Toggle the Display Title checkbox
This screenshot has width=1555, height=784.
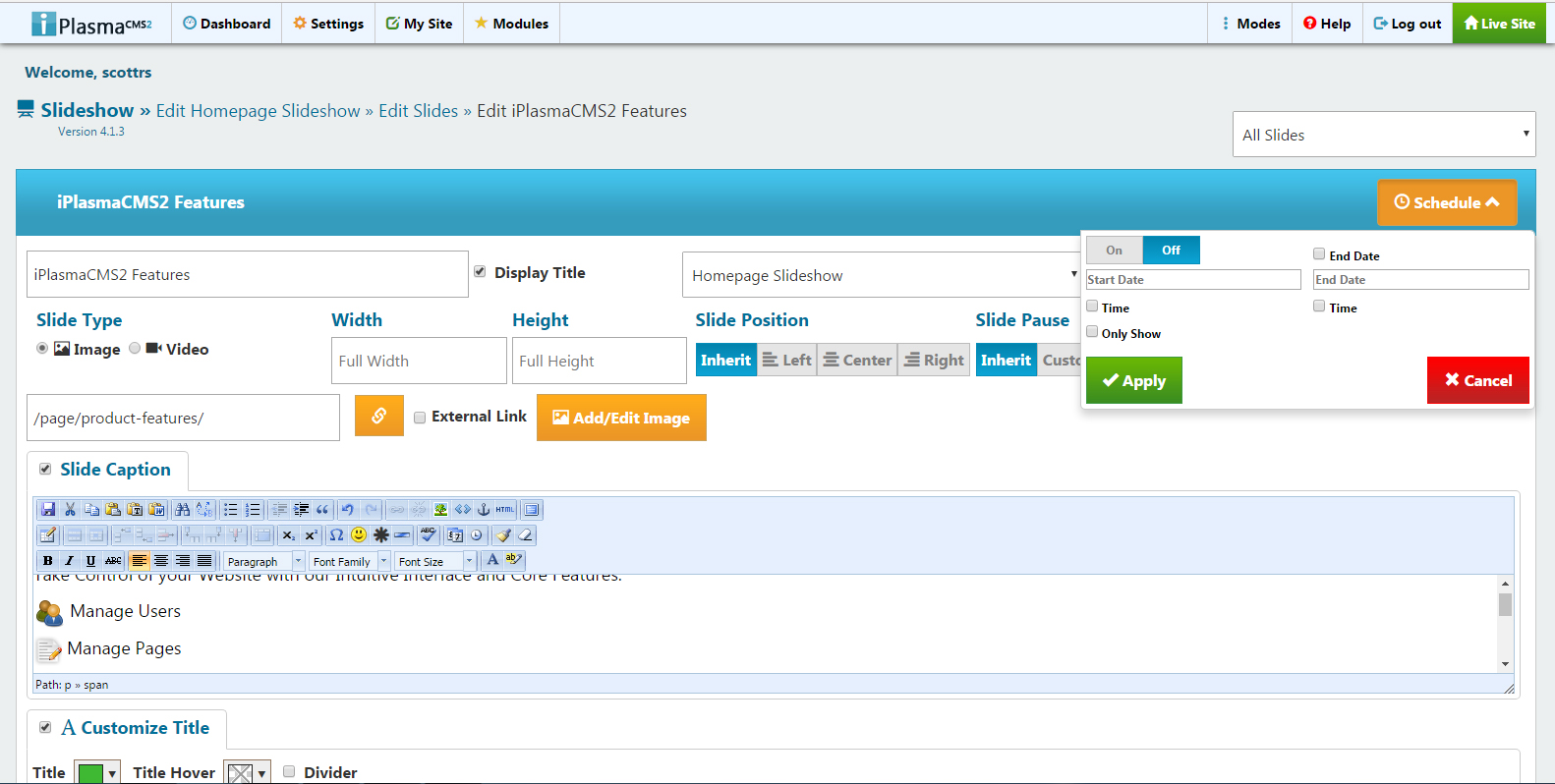480,272
